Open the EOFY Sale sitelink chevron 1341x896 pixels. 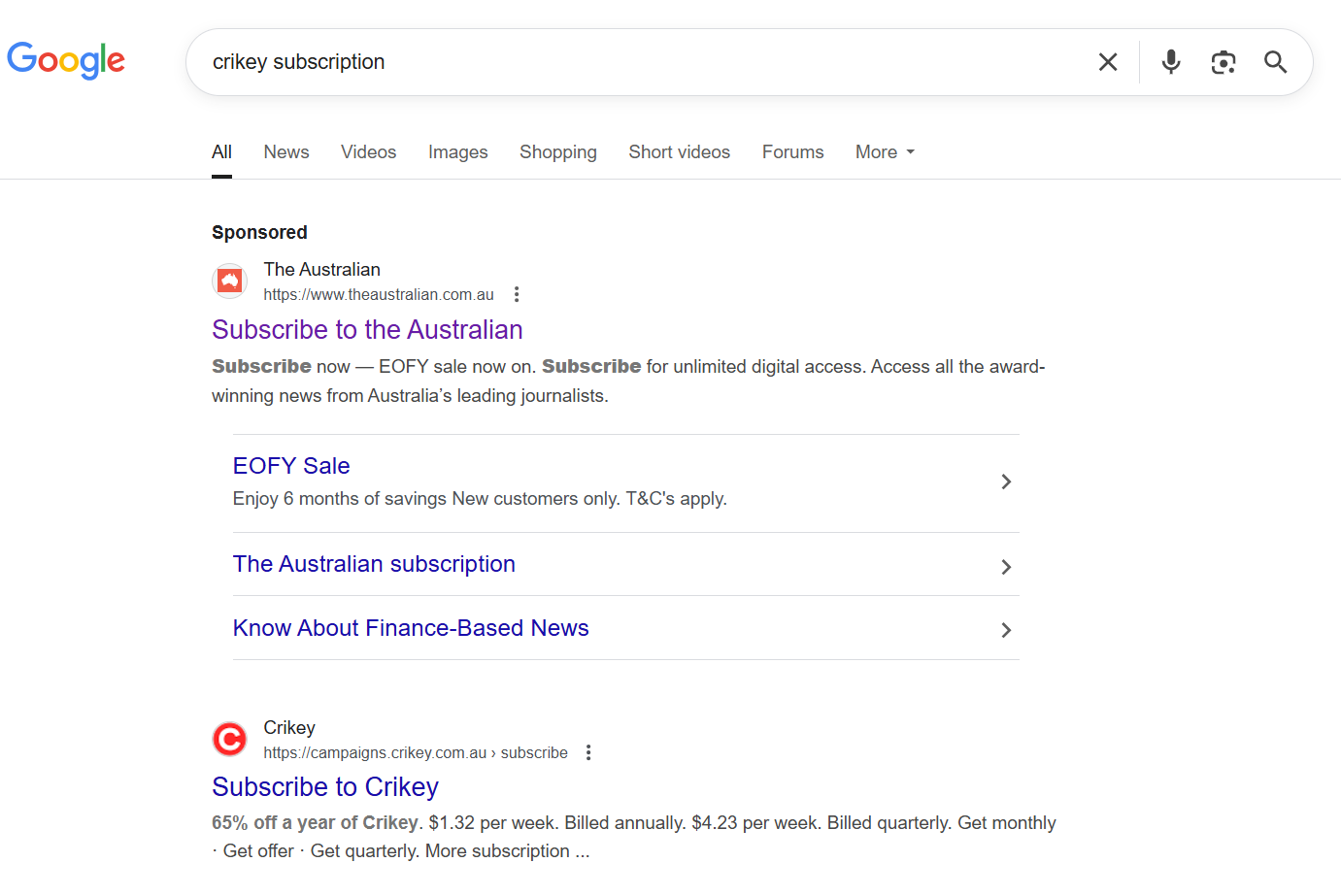point(1006,481)
